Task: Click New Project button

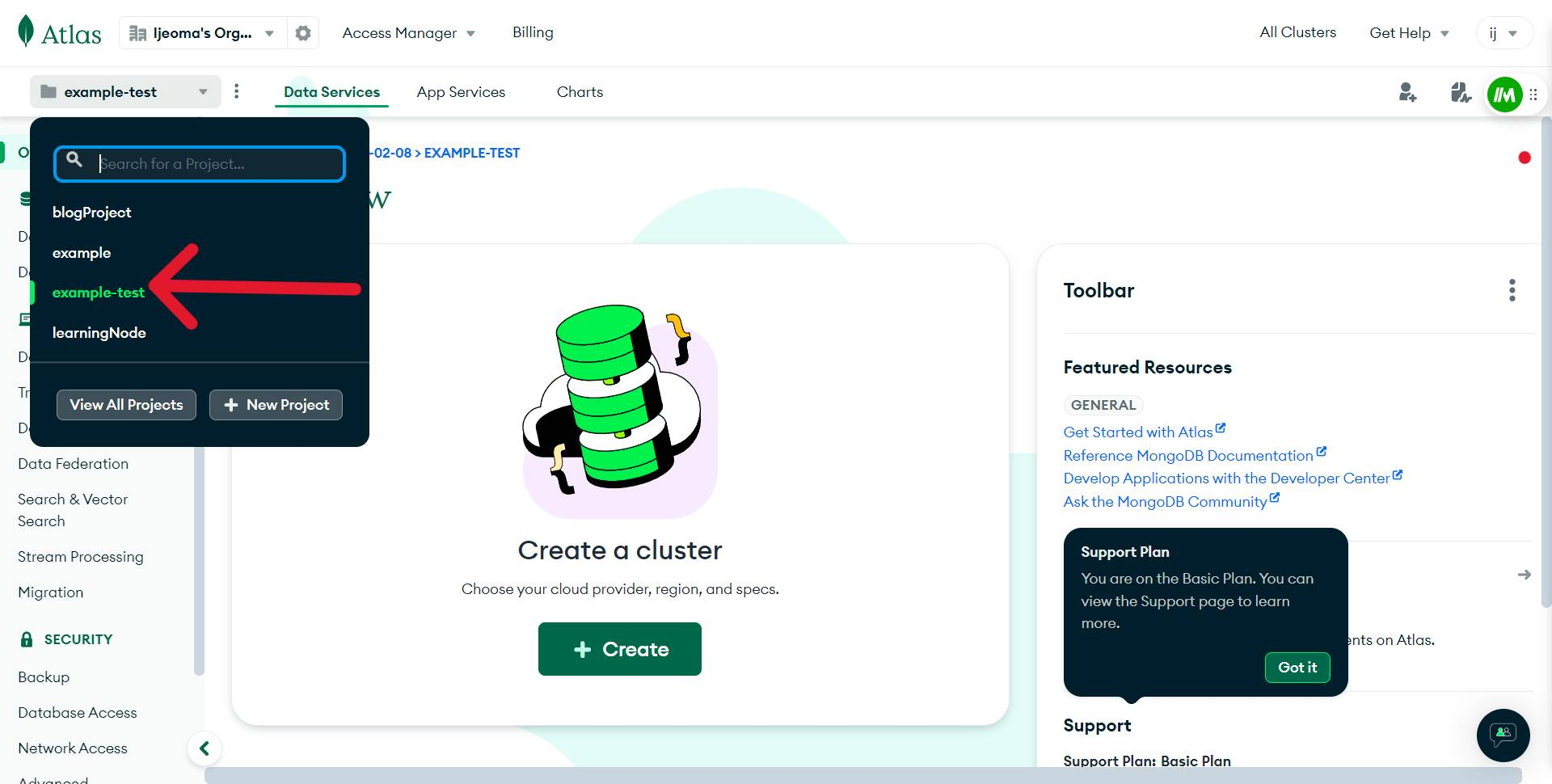Action: click(x=276, y=405)
